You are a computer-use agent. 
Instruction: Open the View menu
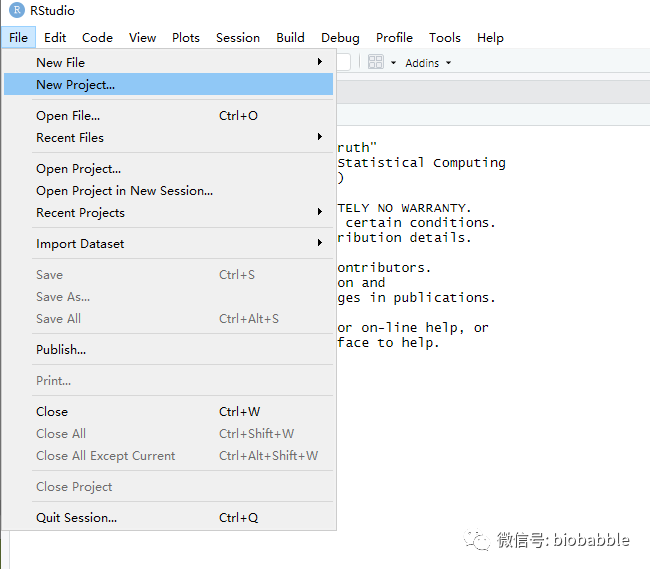[142, 38]
